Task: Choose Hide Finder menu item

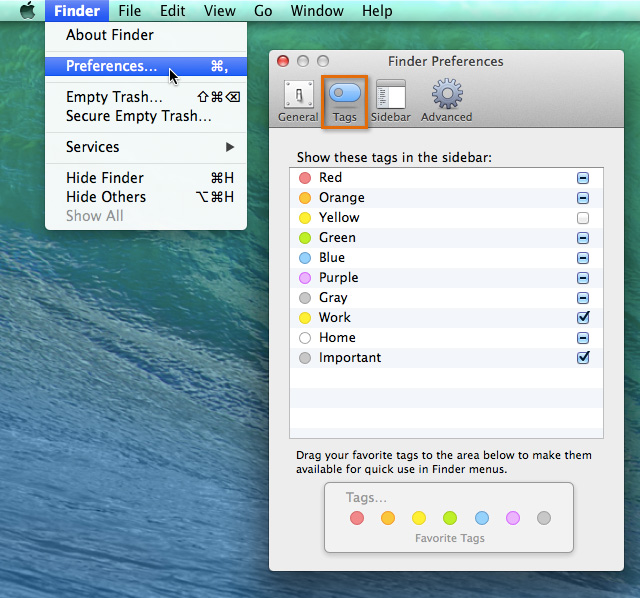Action: tap(146, 178)
